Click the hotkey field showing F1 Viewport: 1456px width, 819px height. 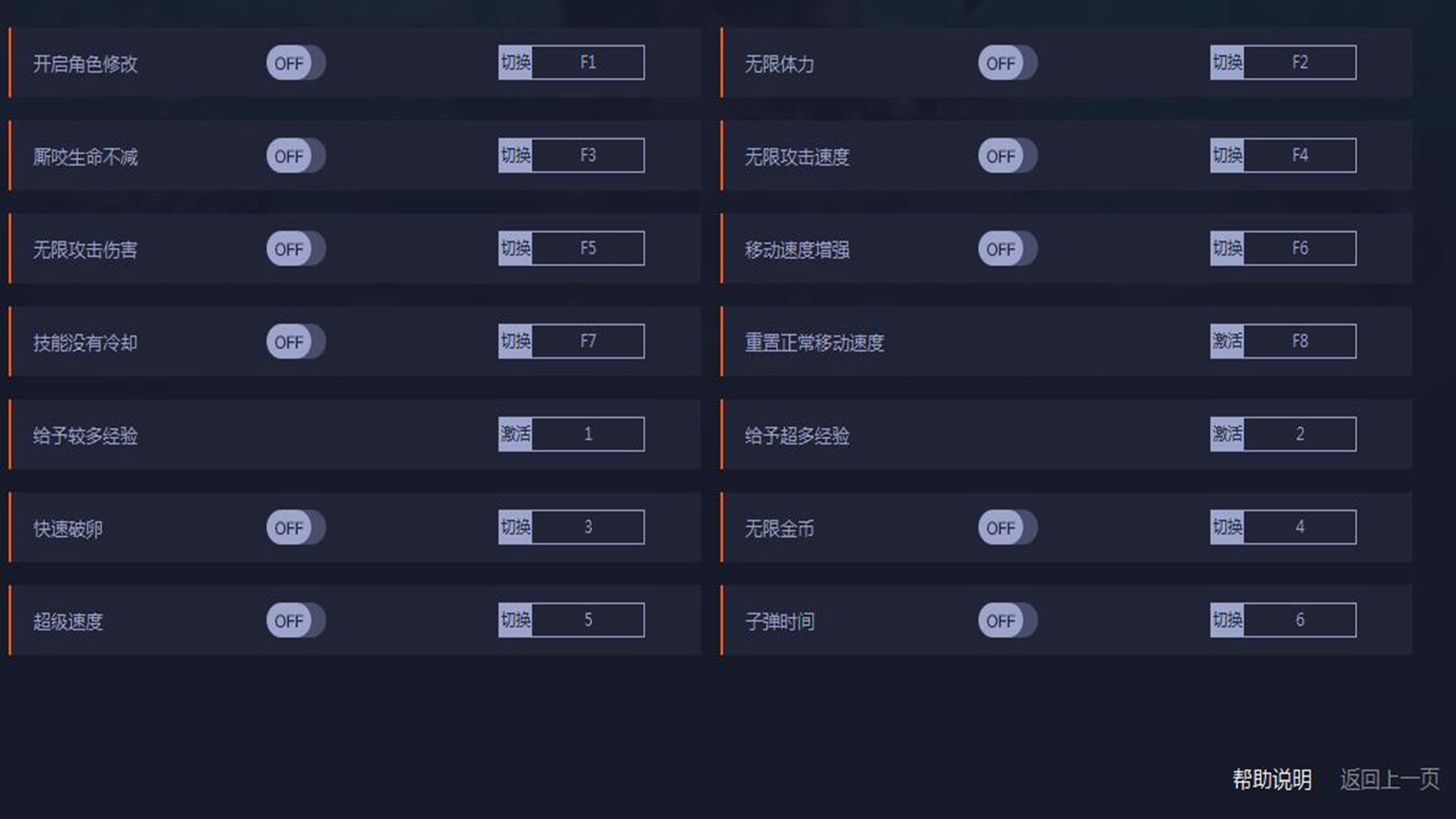(x=588, y=63)
